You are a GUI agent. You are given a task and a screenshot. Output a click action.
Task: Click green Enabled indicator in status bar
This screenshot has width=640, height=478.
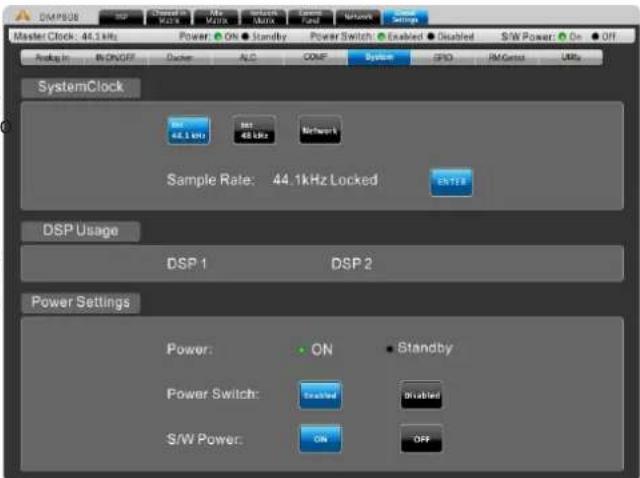(381, 37)
